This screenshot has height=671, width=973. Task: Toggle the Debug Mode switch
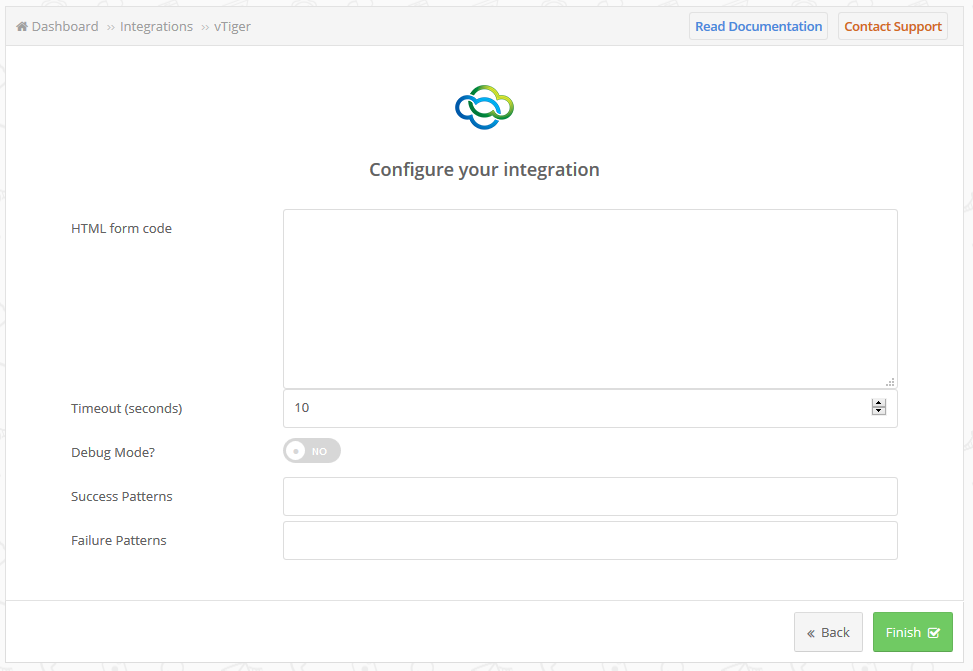coord(312,451)
